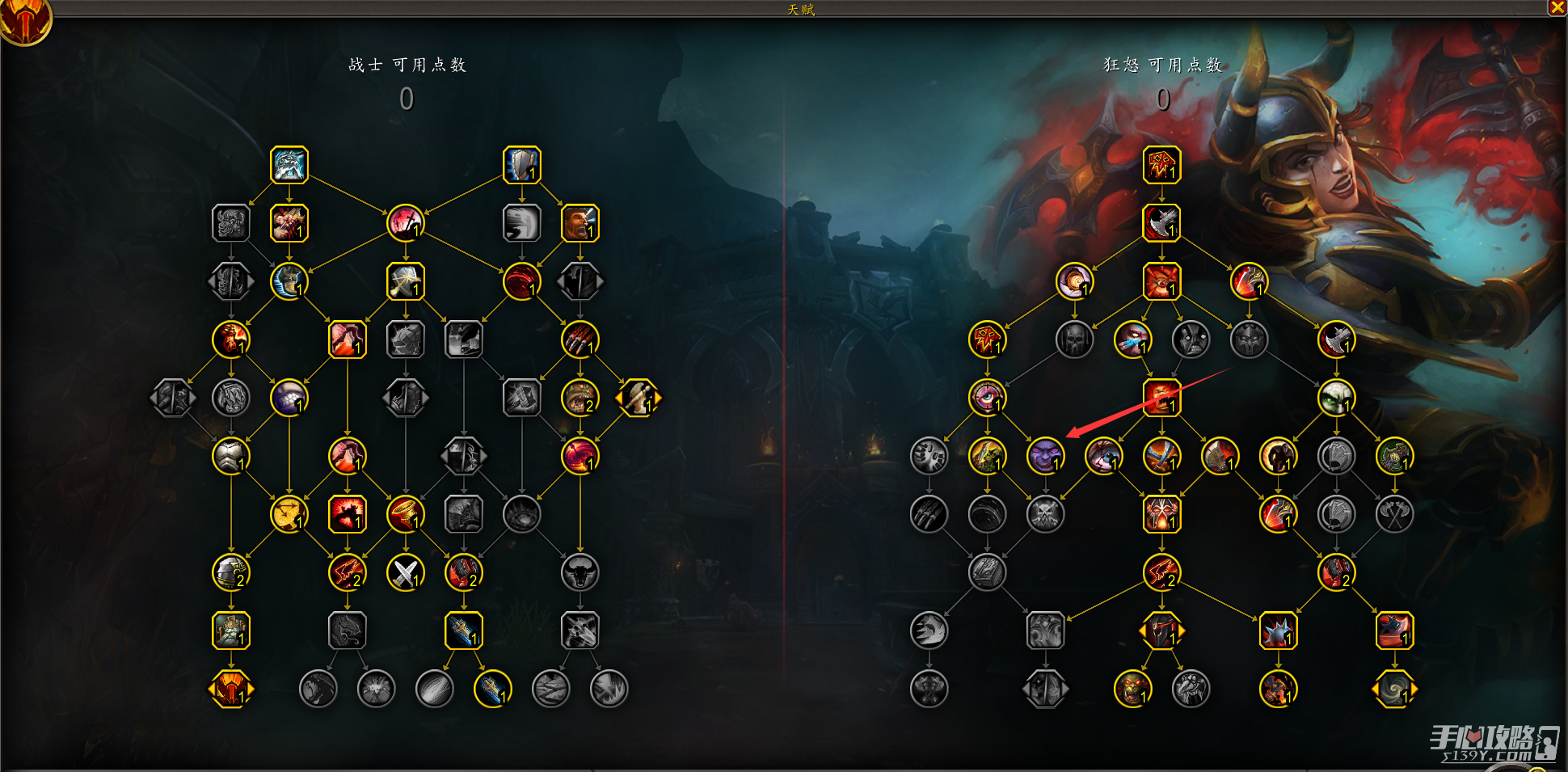Select the topmost red horde banner talent in the Fury tree
The height and width of the screenshot is (772, 1568).
pyautogui.click(x=1161, y=165)
